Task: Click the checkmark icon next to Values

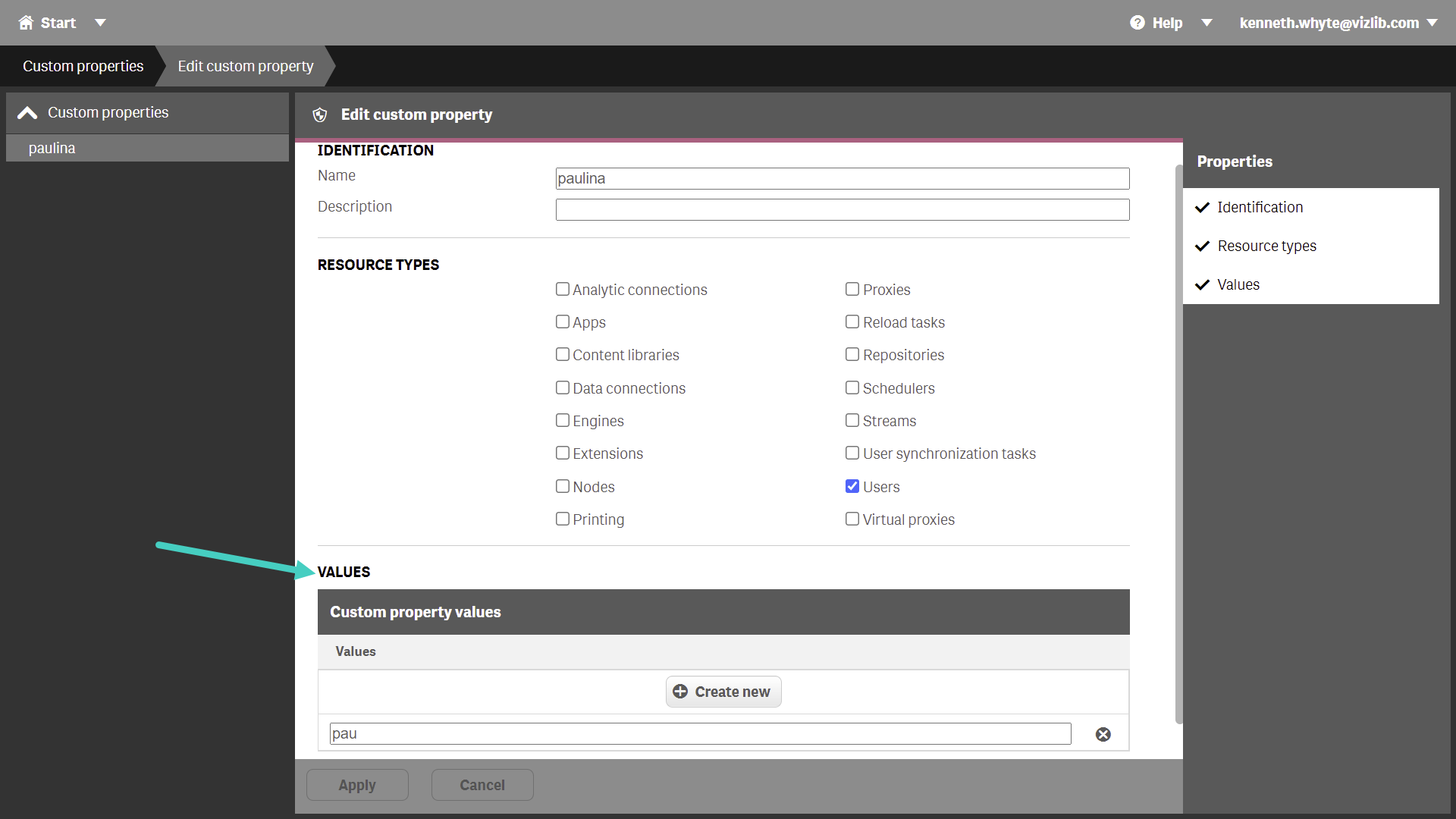Action: pos(1202,285)
